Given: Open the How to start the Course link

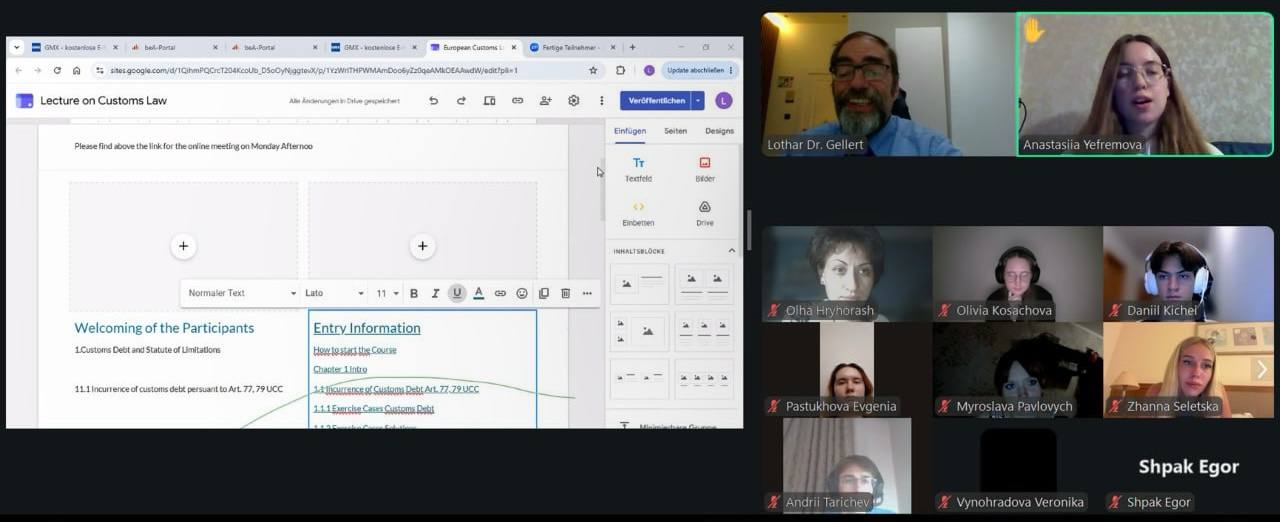Looking at the screenshot, I should [x=355, y=350].
